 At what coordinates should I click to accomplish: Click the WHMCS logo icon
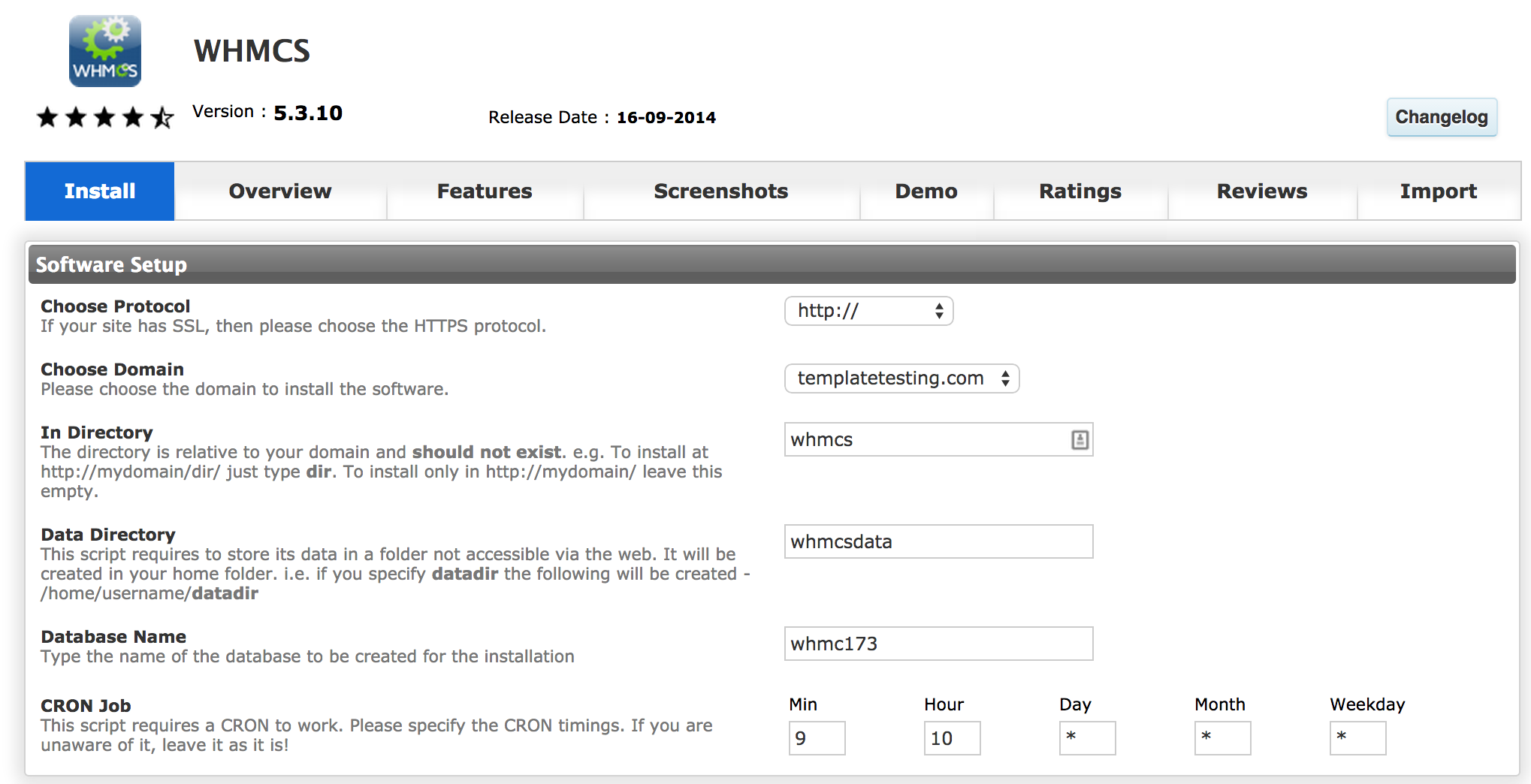coord(105,50)
